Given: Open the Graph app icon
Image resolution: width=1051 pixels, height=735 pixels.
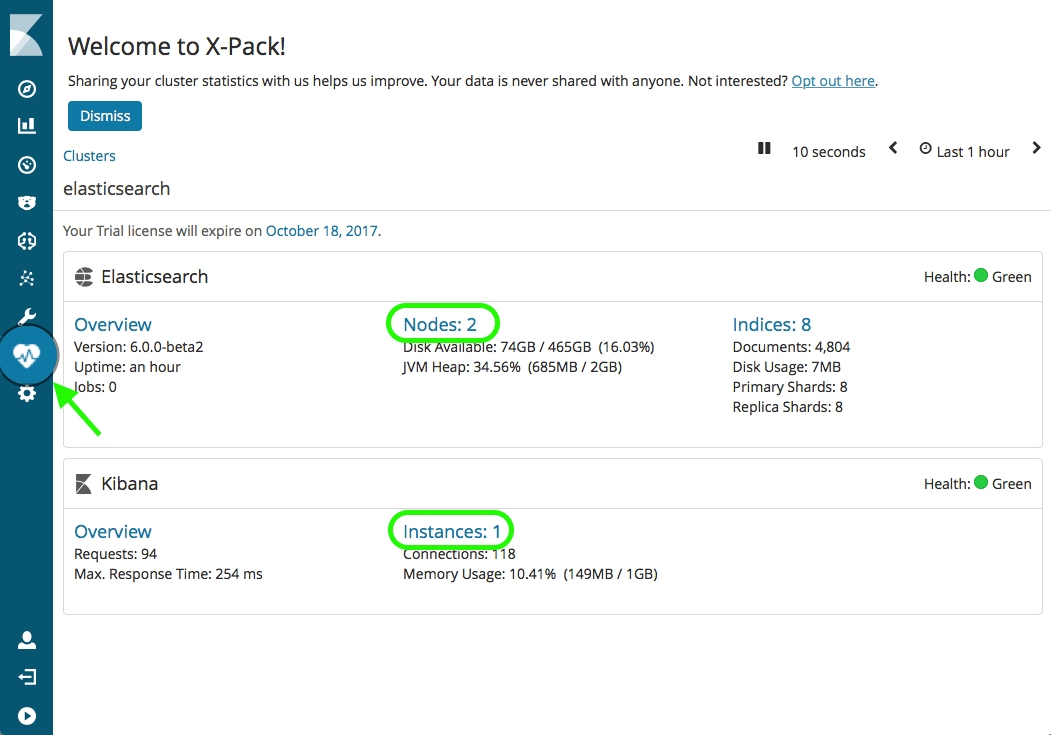Looking at the screenshot, I should [x=27, y=240].
